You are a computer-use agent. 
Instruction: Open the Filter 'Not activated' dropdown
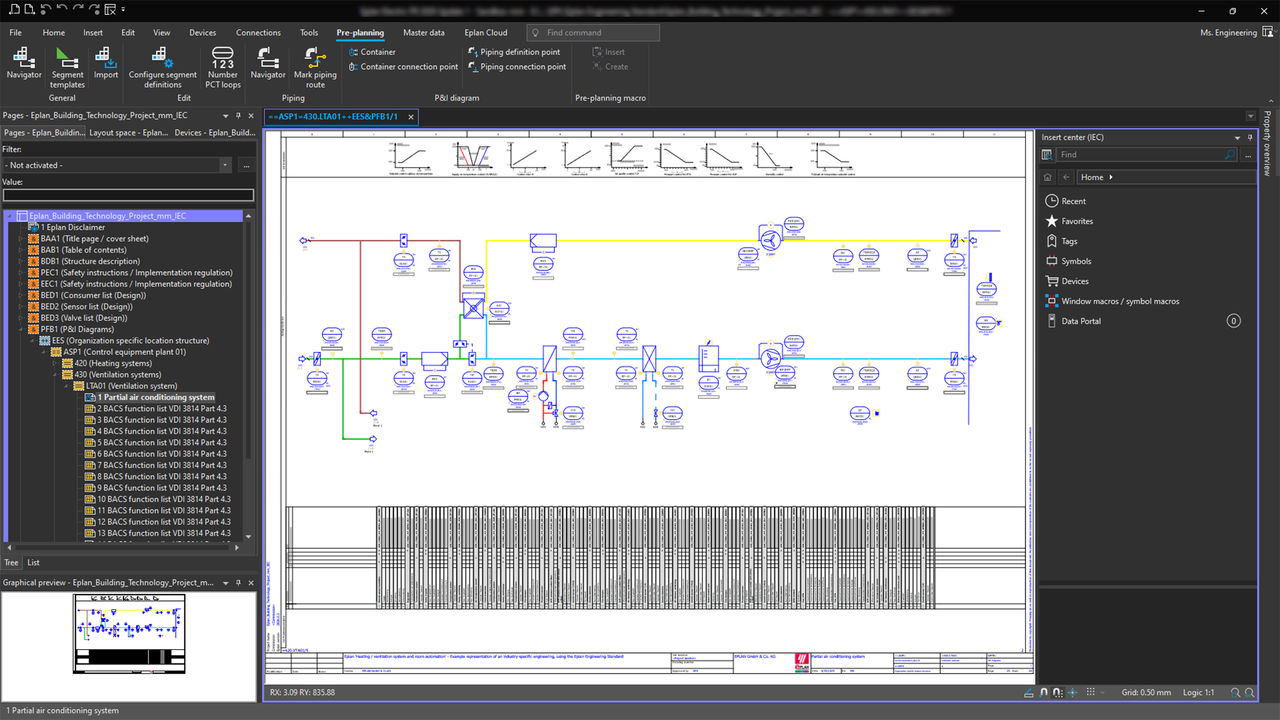pyautogui.click(x=225, y=165)
